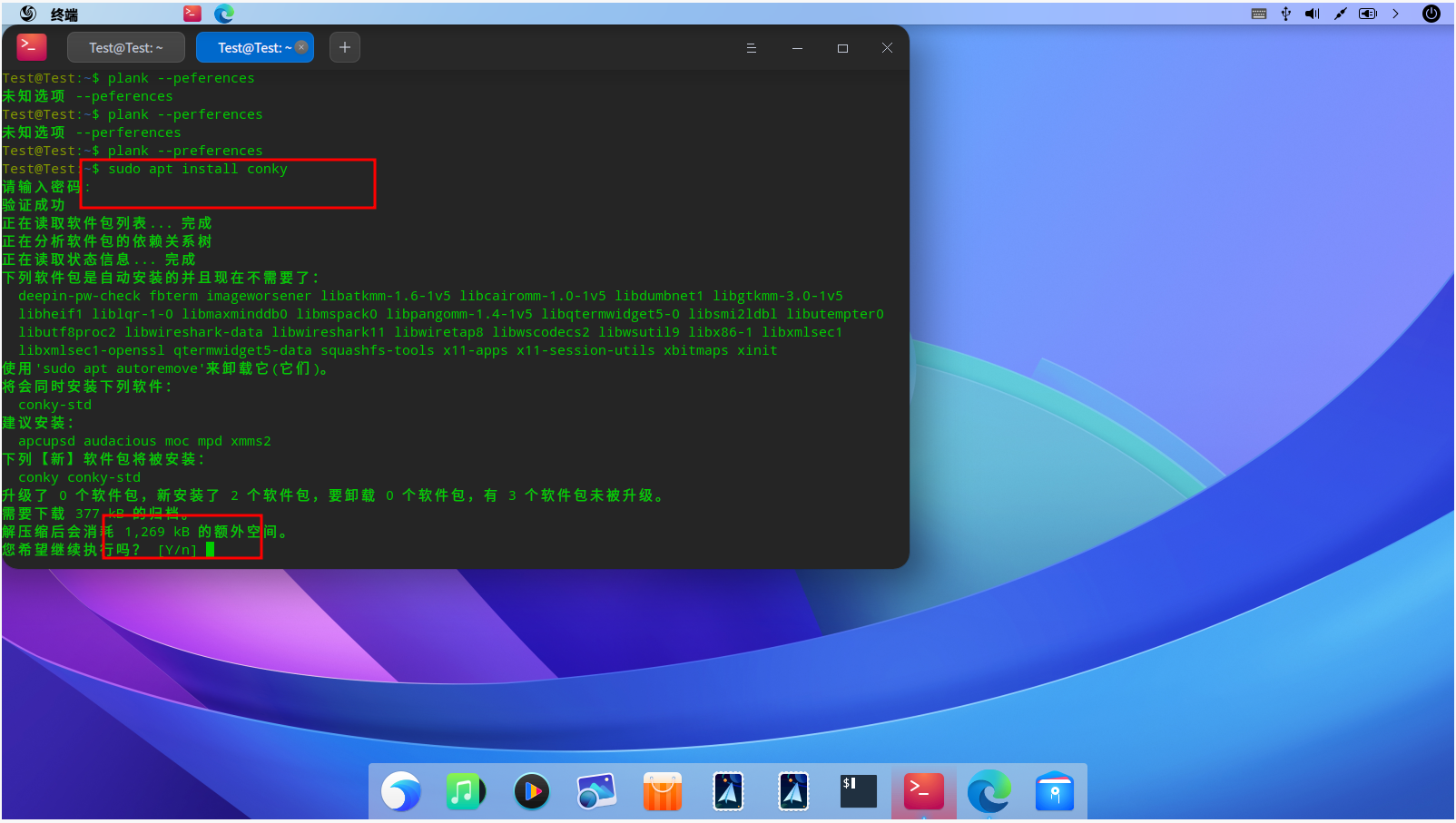The height and width of the screenshot is (823, 1456).
Task: Click the 终端 app title in top bar
Action: click(x=64, y=15)
